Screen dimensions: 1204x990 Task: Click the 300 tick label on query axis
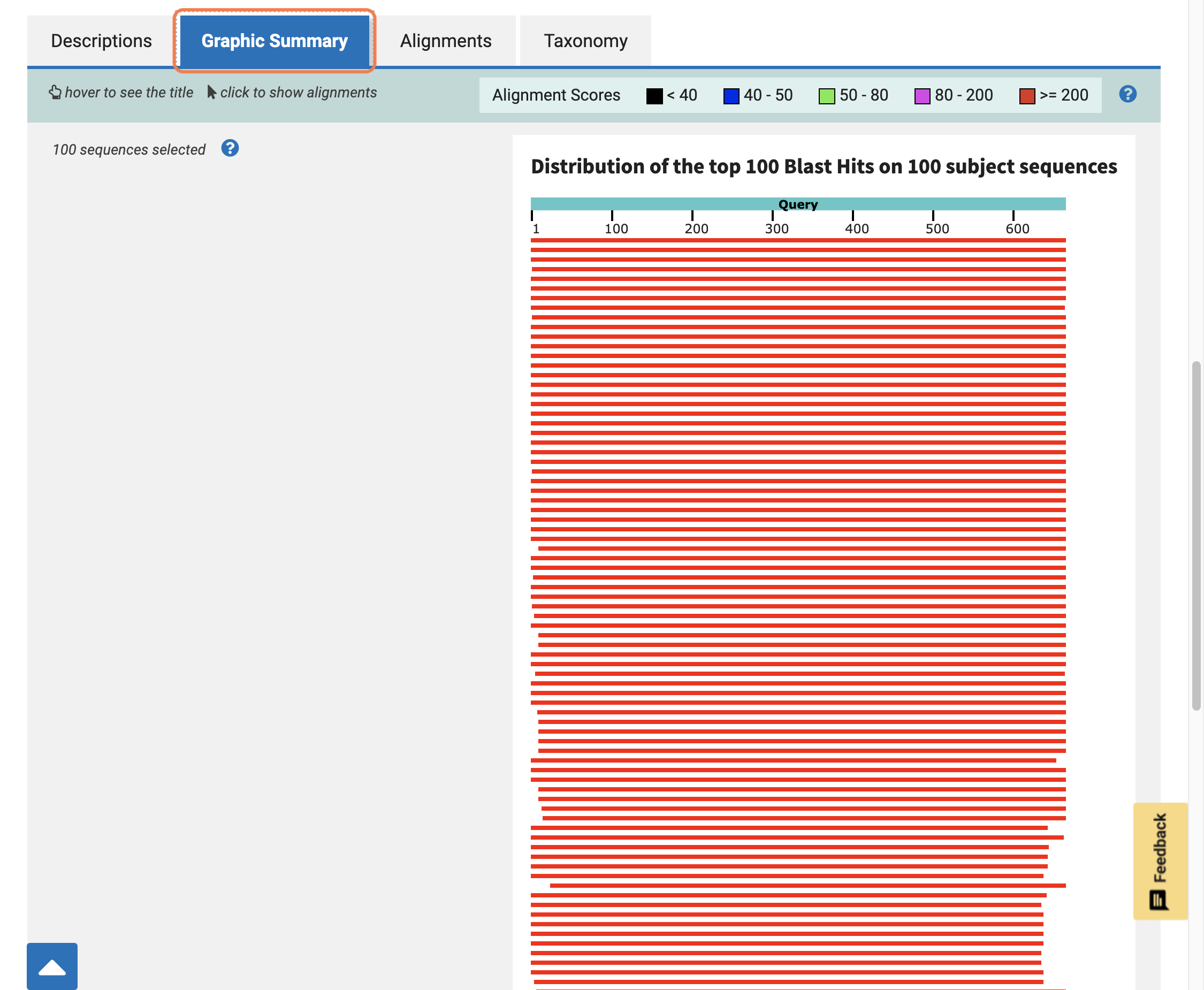pos(776,229)
